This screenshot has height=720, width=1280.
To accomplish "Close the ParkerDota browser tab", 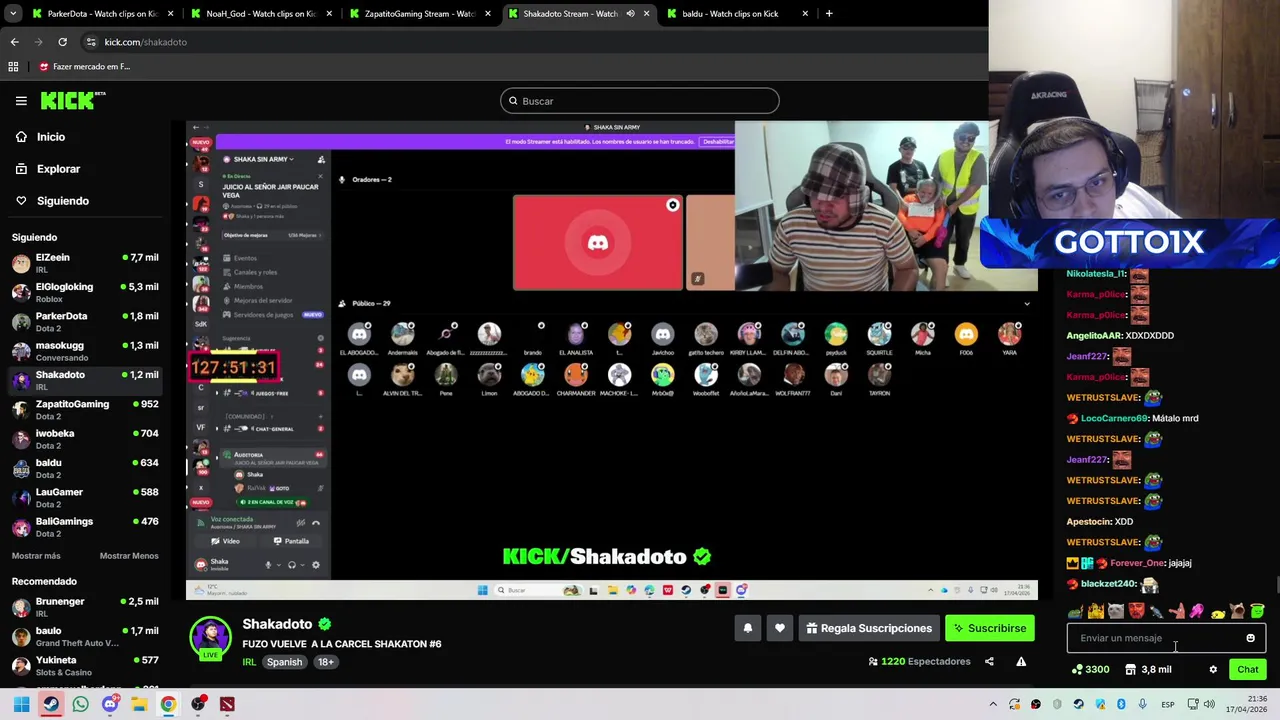I will (171, 14).
